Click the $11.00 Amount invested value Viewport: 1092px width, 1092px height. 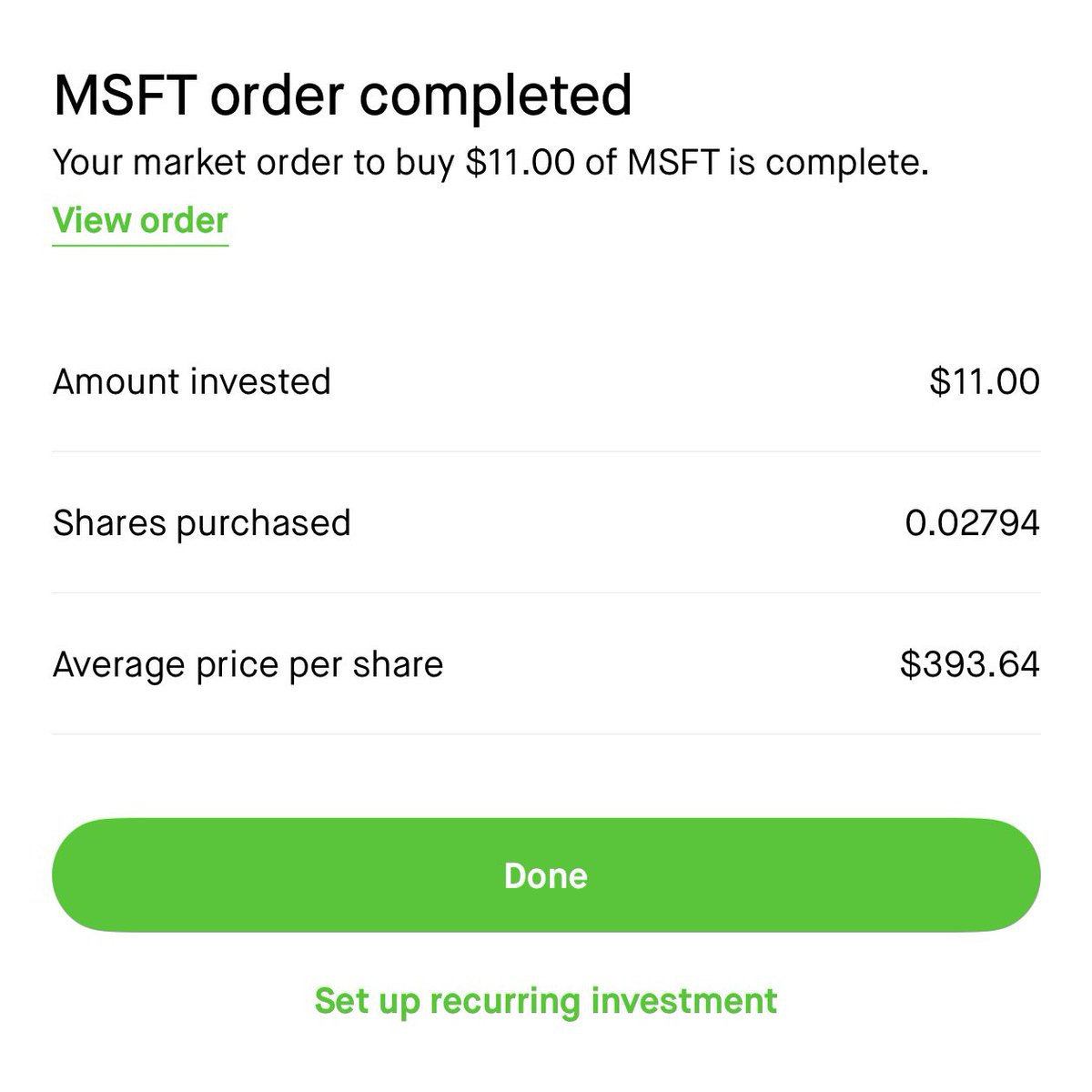pyautogui.click(x=984, y=382)
